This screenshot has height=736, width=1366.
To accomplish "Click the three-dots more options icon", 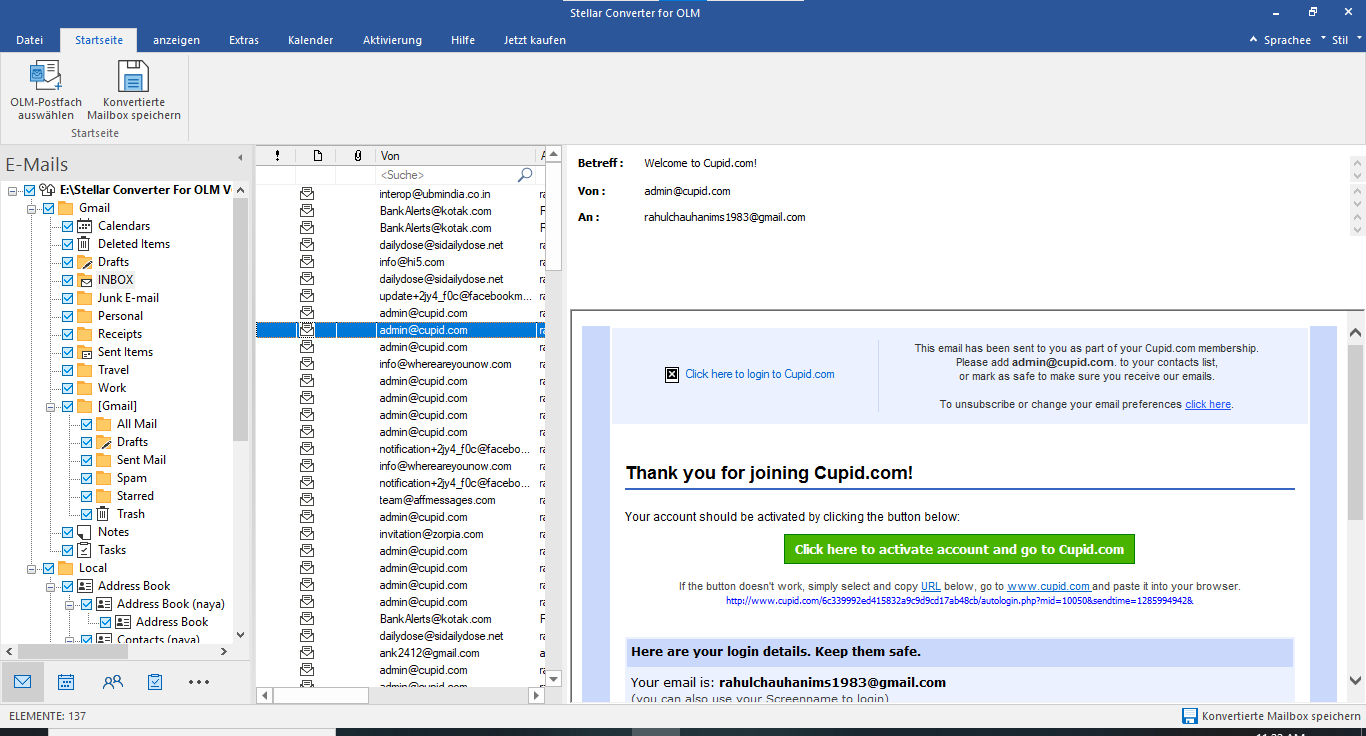I will pos(199,682).
